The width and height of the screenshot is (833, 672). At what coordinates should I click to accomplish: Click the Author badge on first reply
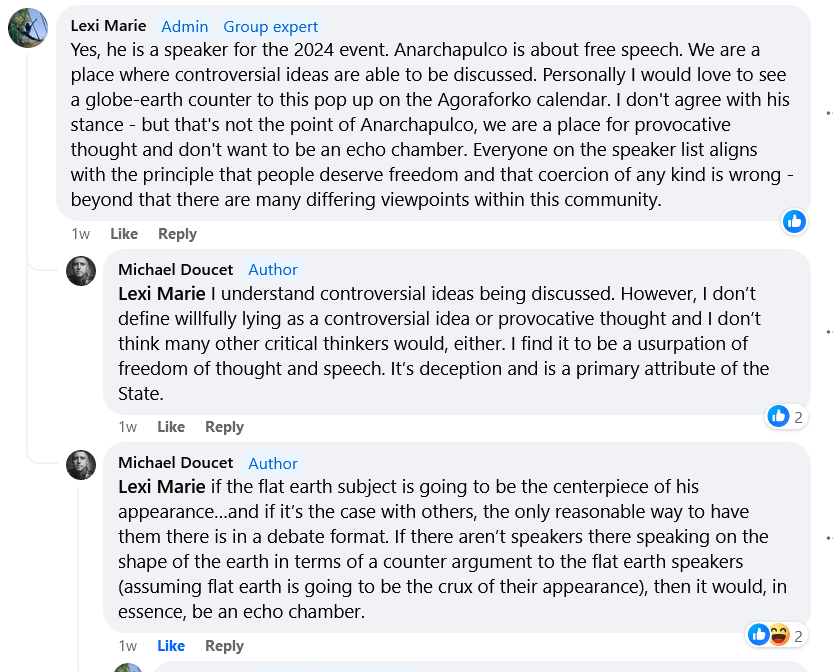point(273,270)
